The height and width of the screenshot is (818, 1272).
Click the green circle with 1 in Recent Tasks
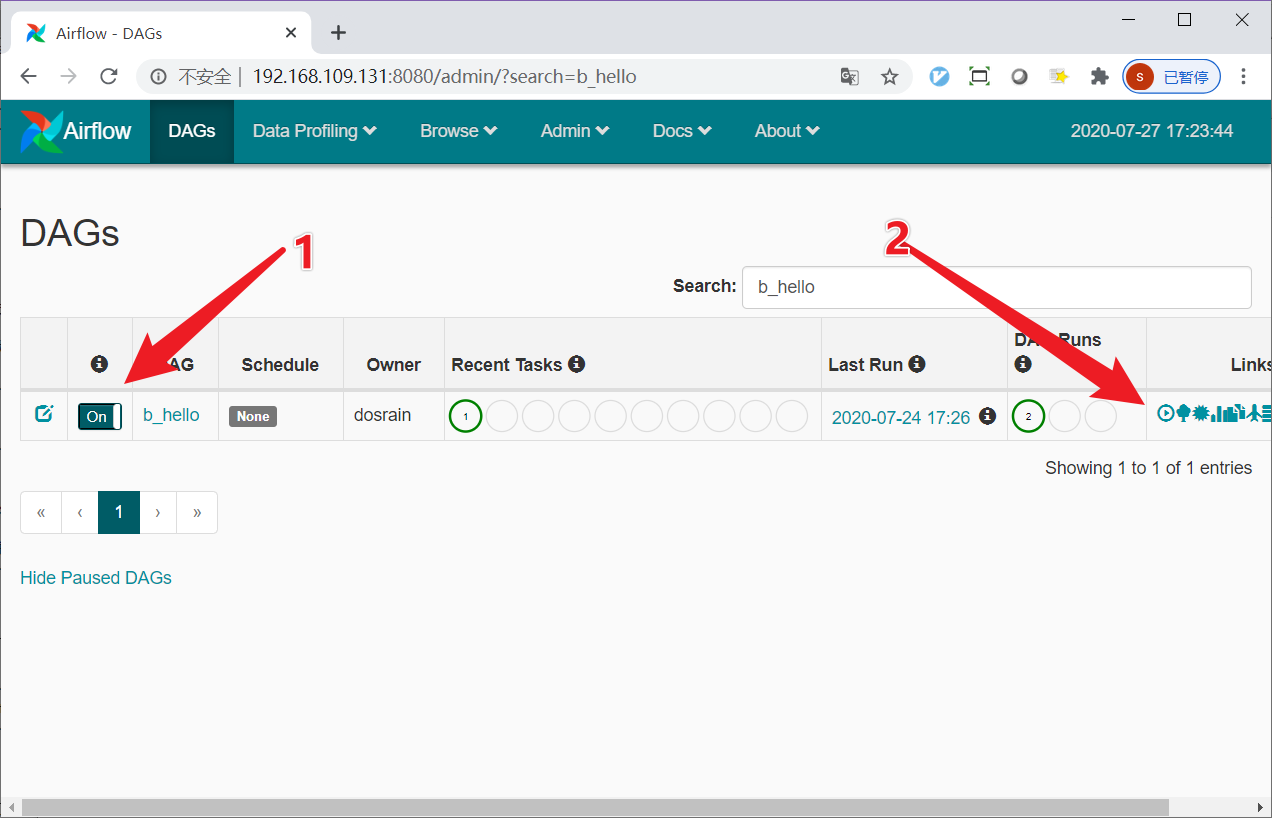click(x=466, y=416)
